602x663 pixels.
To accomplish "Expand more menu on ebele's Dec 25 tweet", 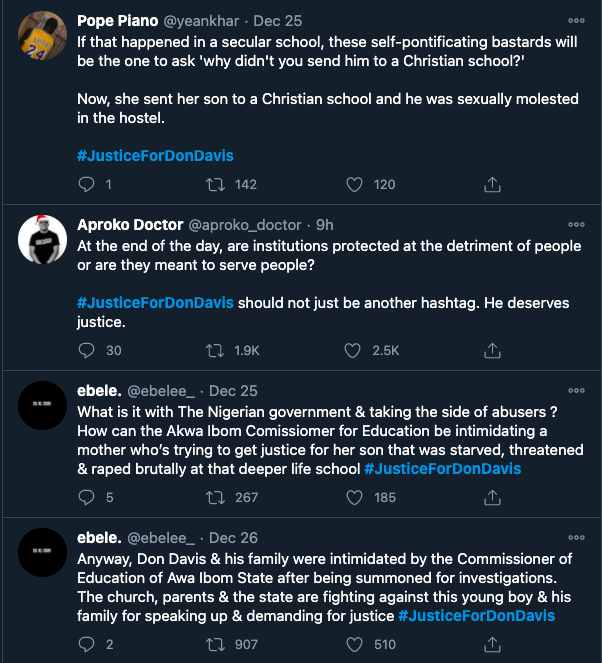I will tap(576, 391).
